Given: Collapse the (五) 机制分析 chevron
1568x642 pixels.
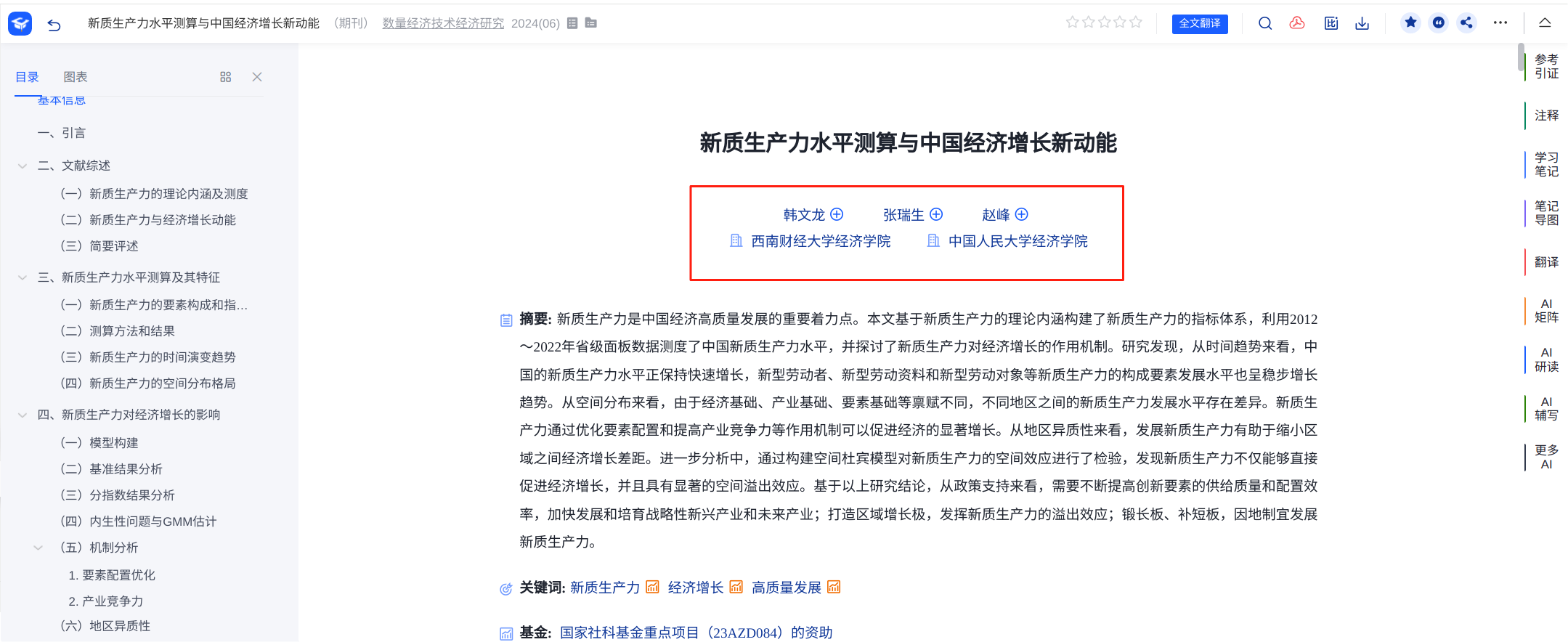Looking at the screenshot, I should 38,548.
